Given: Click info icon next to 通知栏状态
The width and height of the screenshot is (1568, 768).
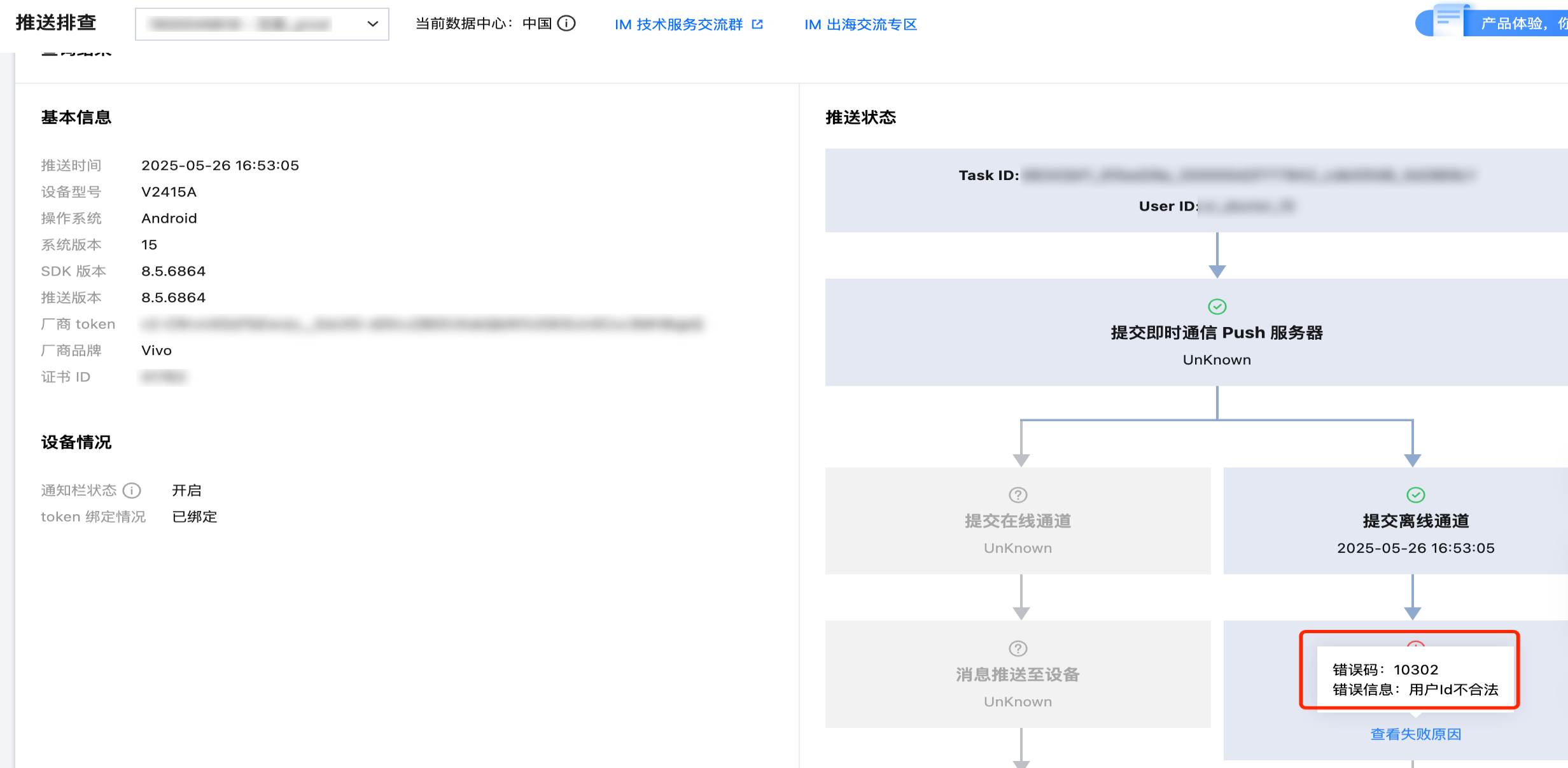Looking at the screenshot, I should (132, 491).
